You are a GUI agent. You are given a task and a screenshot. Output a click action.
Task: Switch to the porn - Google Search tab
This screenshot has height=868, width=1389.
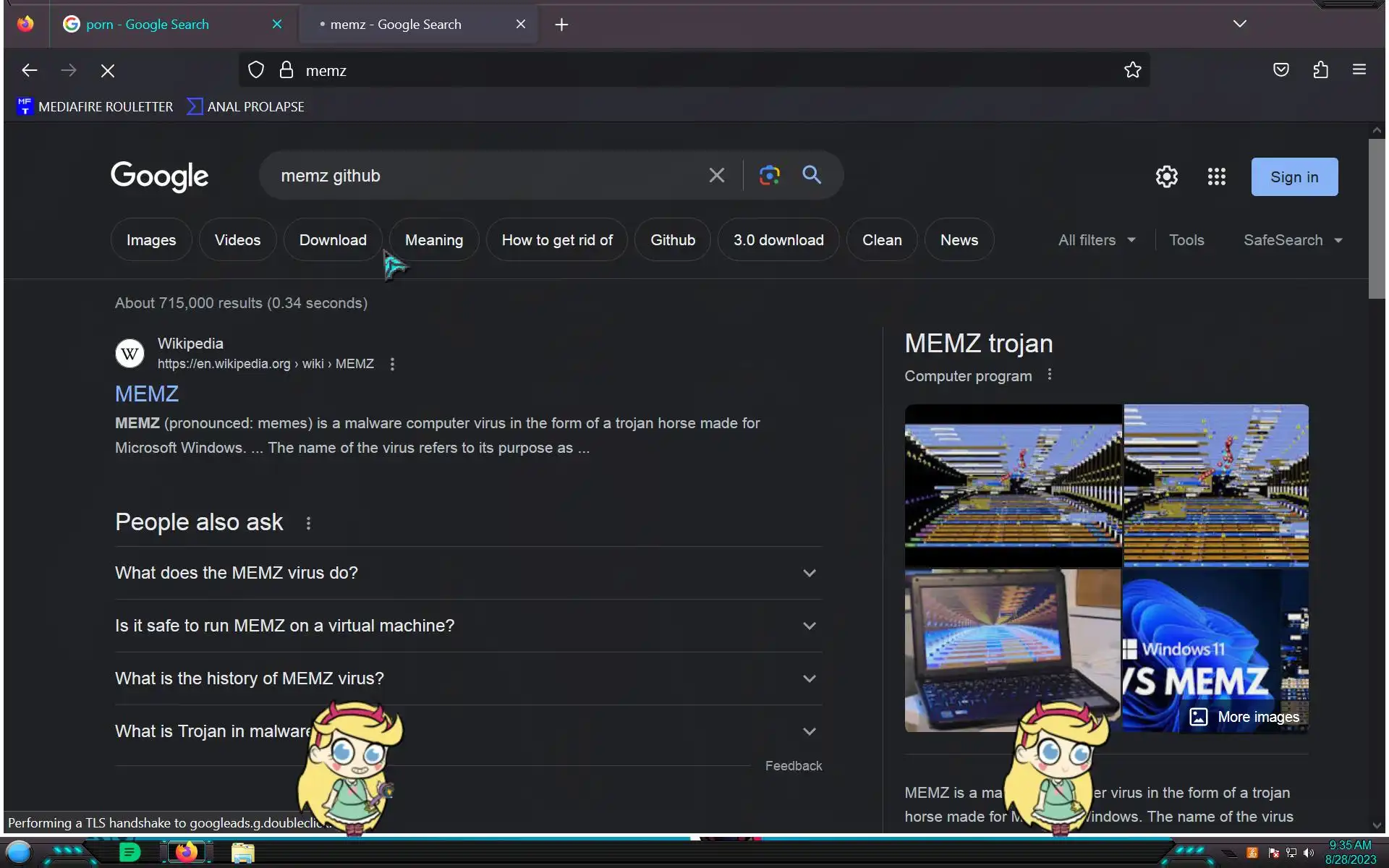(x=148, y=25)
